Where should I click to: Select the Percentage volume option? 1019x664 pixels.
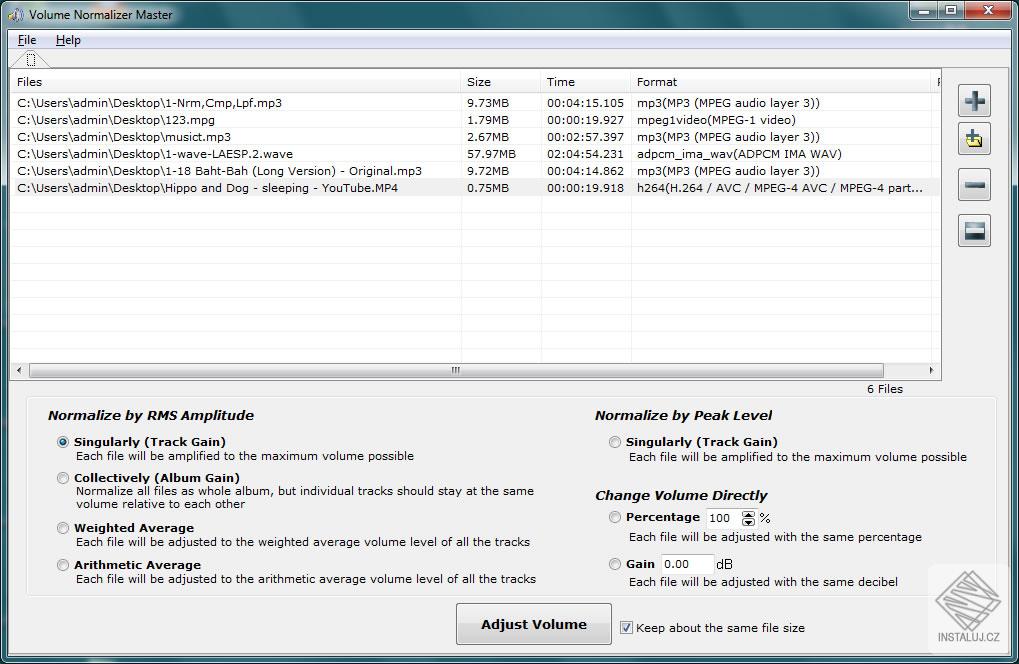[x=615, y=517]
